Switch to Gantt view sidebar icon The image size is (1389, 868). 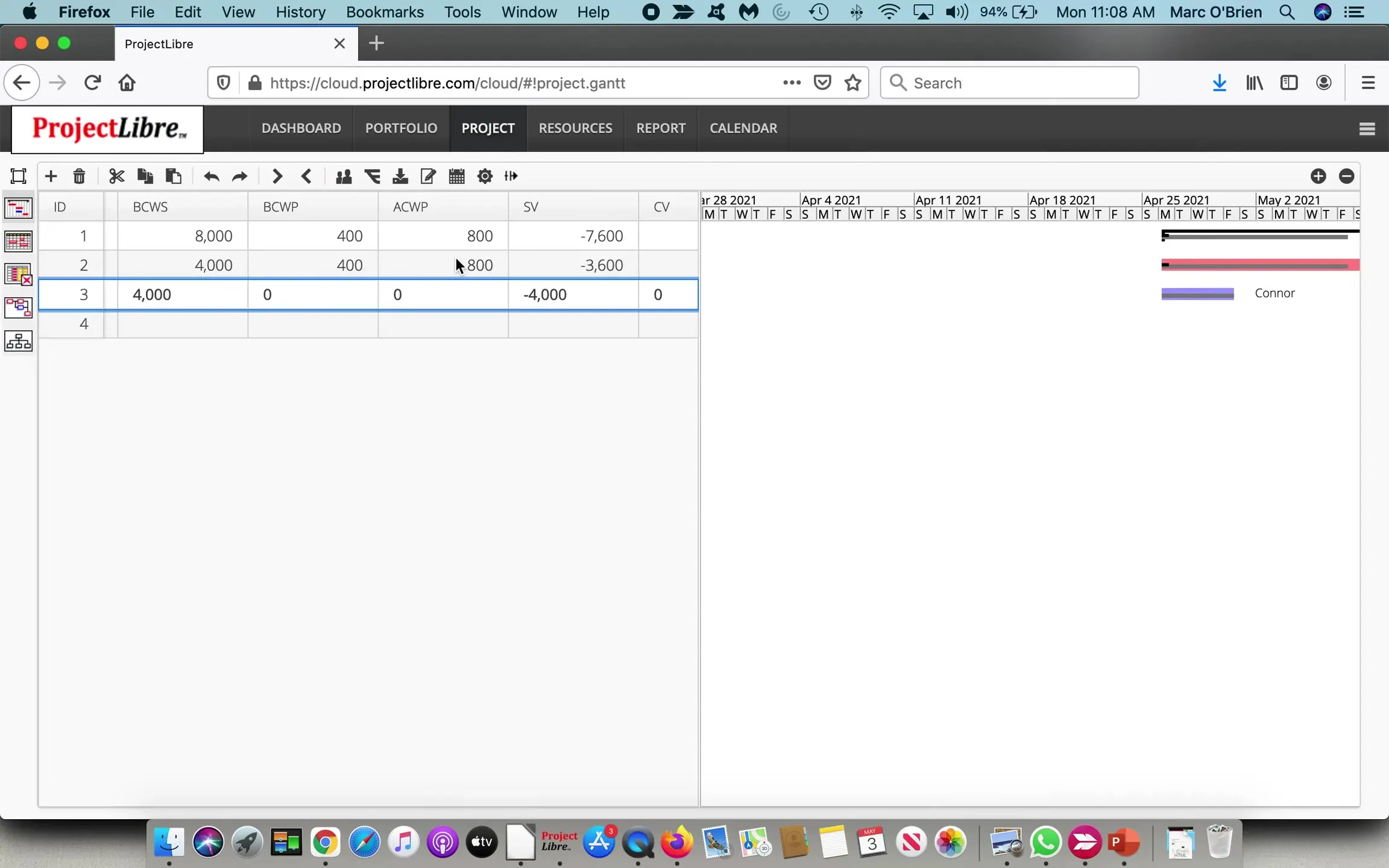[19, 209]
